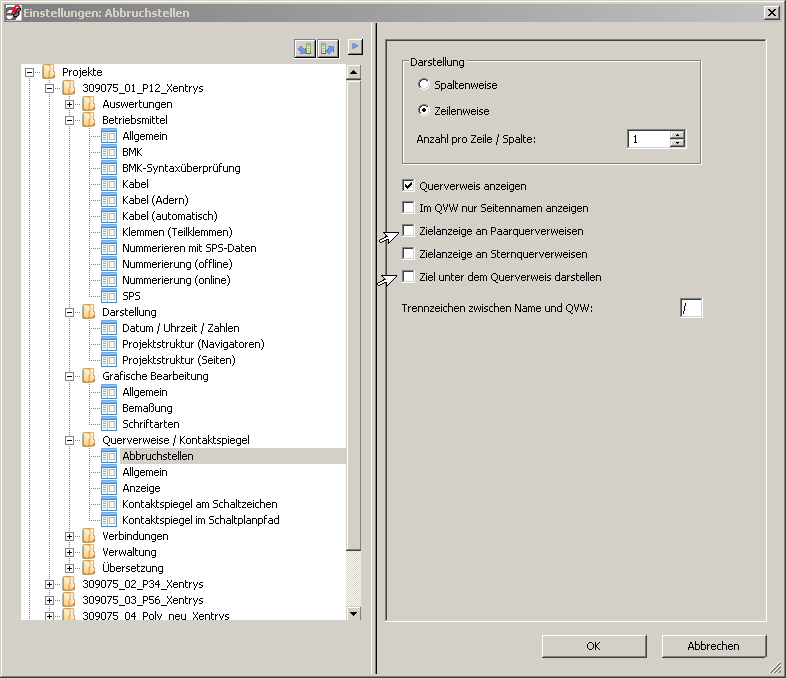Click the tree vertical scrollbar thumb

[x=353, y=316]
